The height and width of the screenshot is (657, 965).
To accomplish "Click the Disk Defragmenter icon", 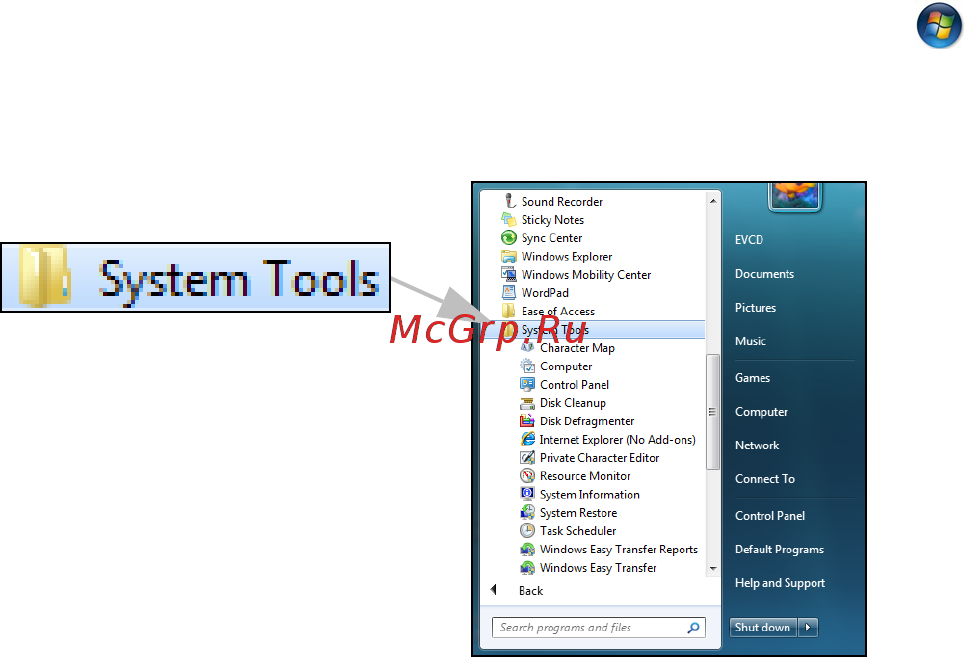I will 527,421.
